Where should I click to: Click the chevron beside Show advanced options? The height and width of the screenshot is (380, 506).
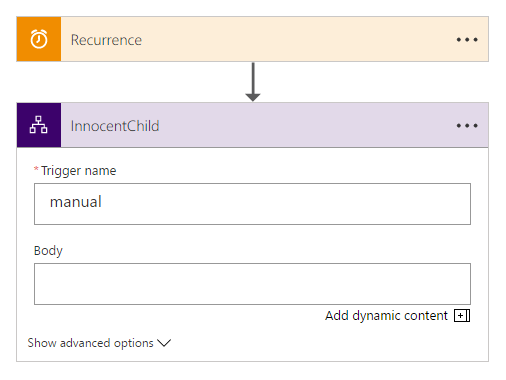click(164, 343)
